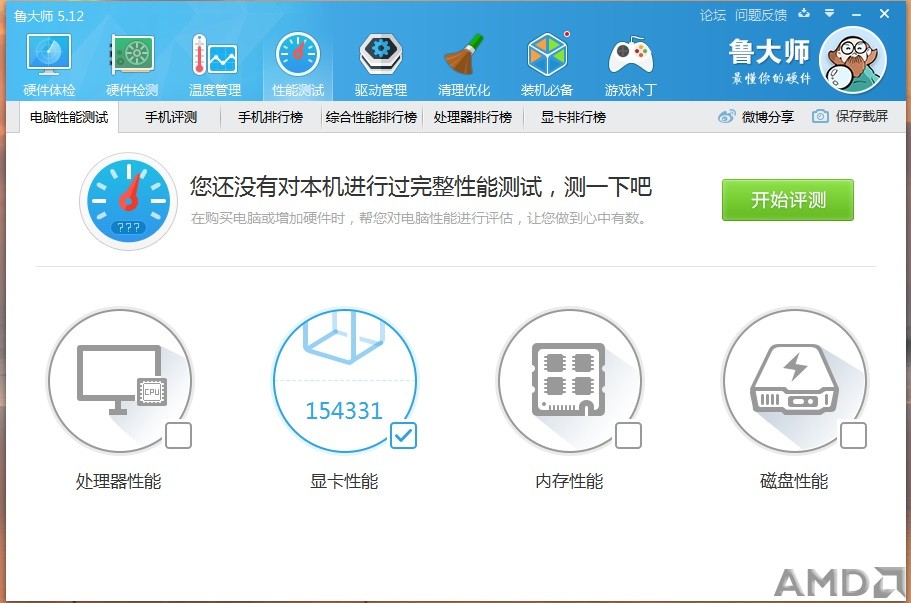
Task: Click the speedometer ??? score gauge
Action: point(128,201)
